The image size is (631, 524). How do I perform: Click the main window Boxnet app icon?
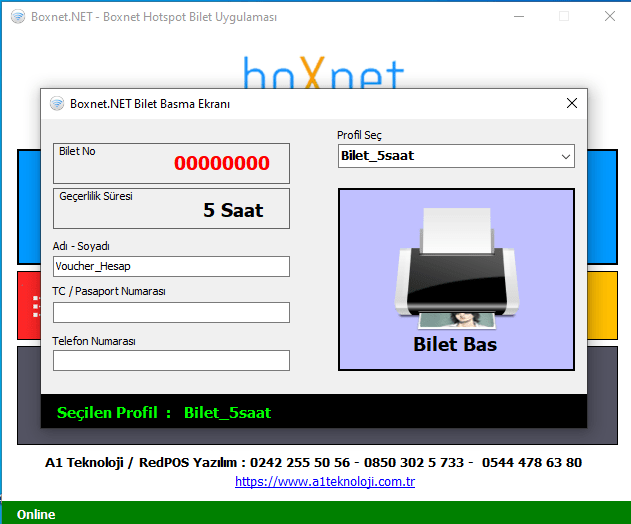click(18, 17)
